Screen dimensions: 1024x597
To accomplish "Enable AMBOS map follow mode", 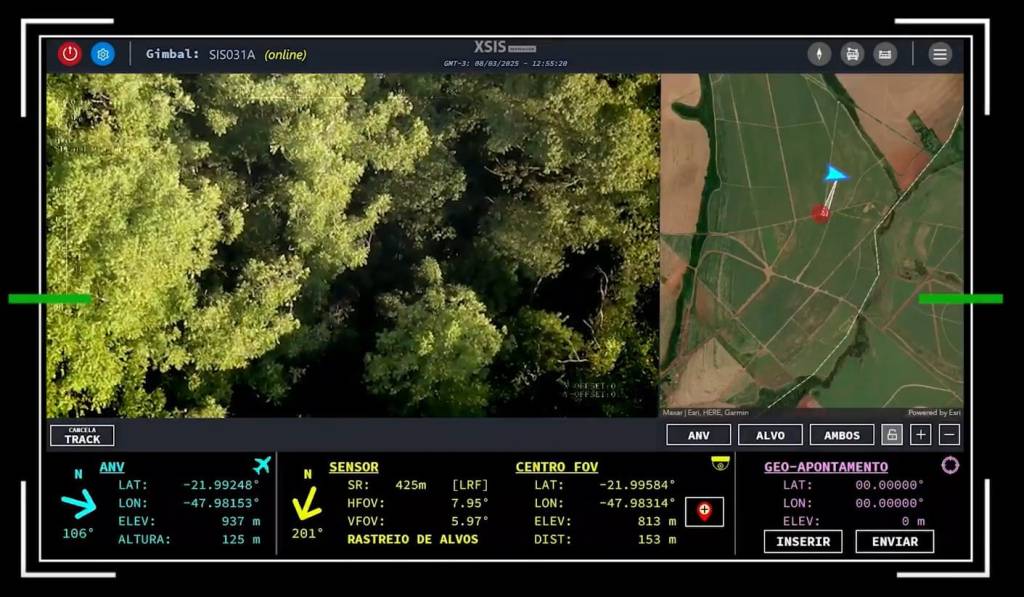I will click(841, 435).
